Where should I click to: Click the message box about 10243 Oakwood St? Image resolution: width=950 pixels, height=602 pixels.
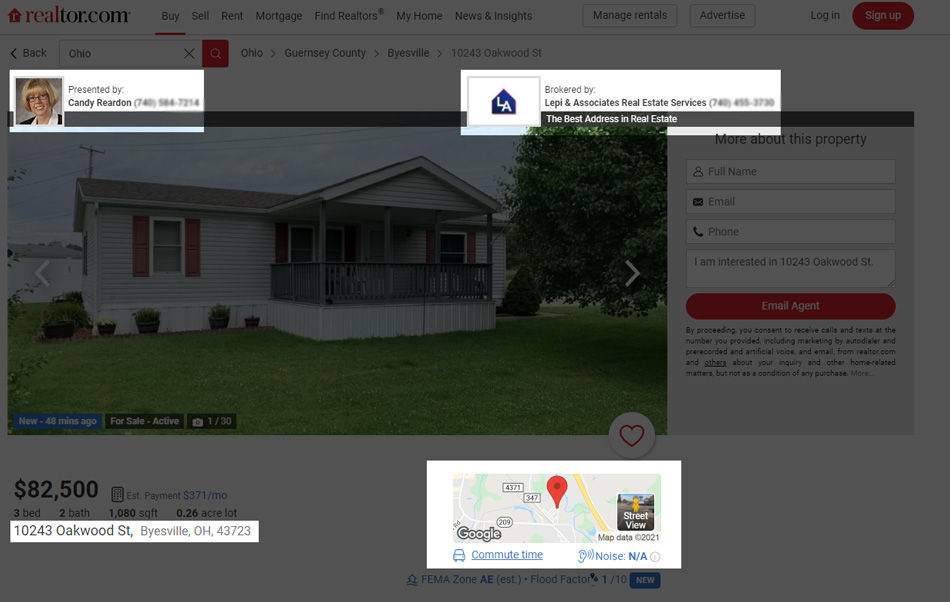click(791, 268)
